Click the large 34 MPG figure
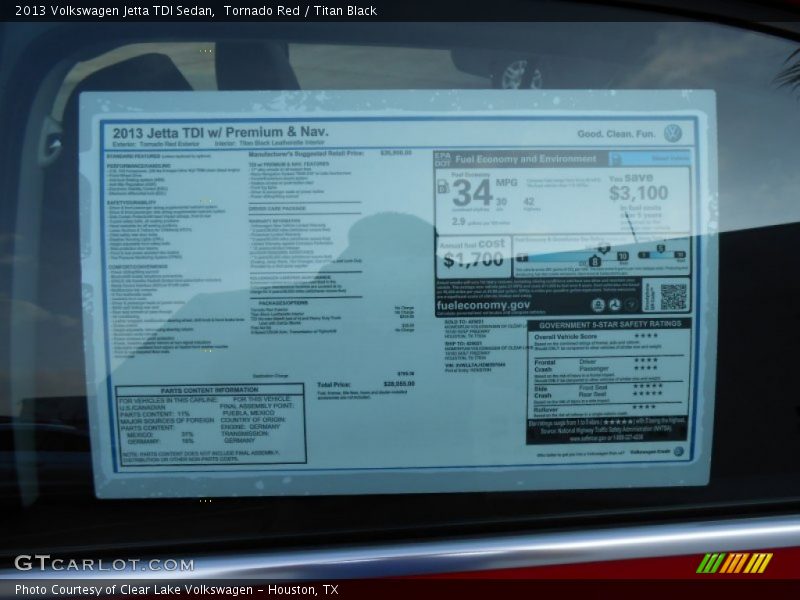Screen dimensions: 800x600 (472, 193)
